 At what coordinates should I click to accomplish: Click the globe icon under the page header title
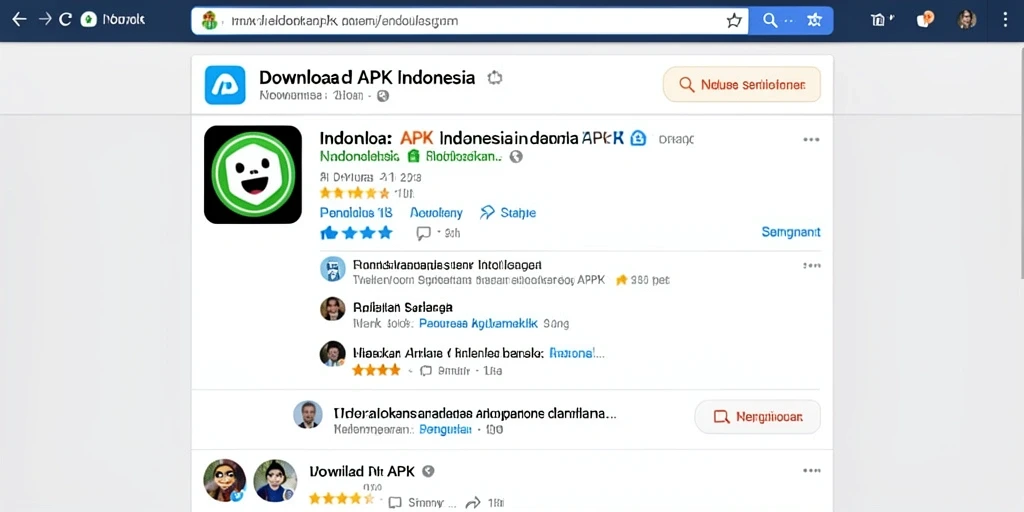tap(383, 96)
